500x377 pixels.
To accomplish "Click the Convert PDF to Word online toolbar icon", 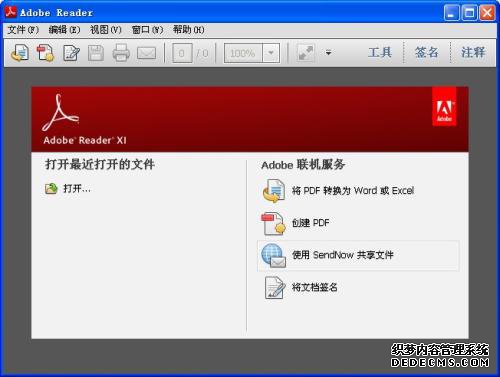I will [20, 53].
